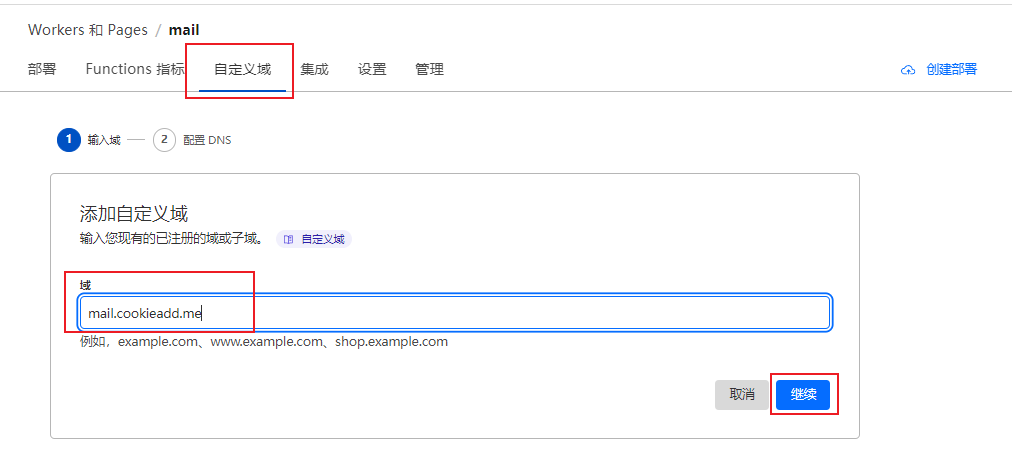Click the 输入域 step label
The height and width of the screenshot is (461, 1012).
tap(104, 141)
